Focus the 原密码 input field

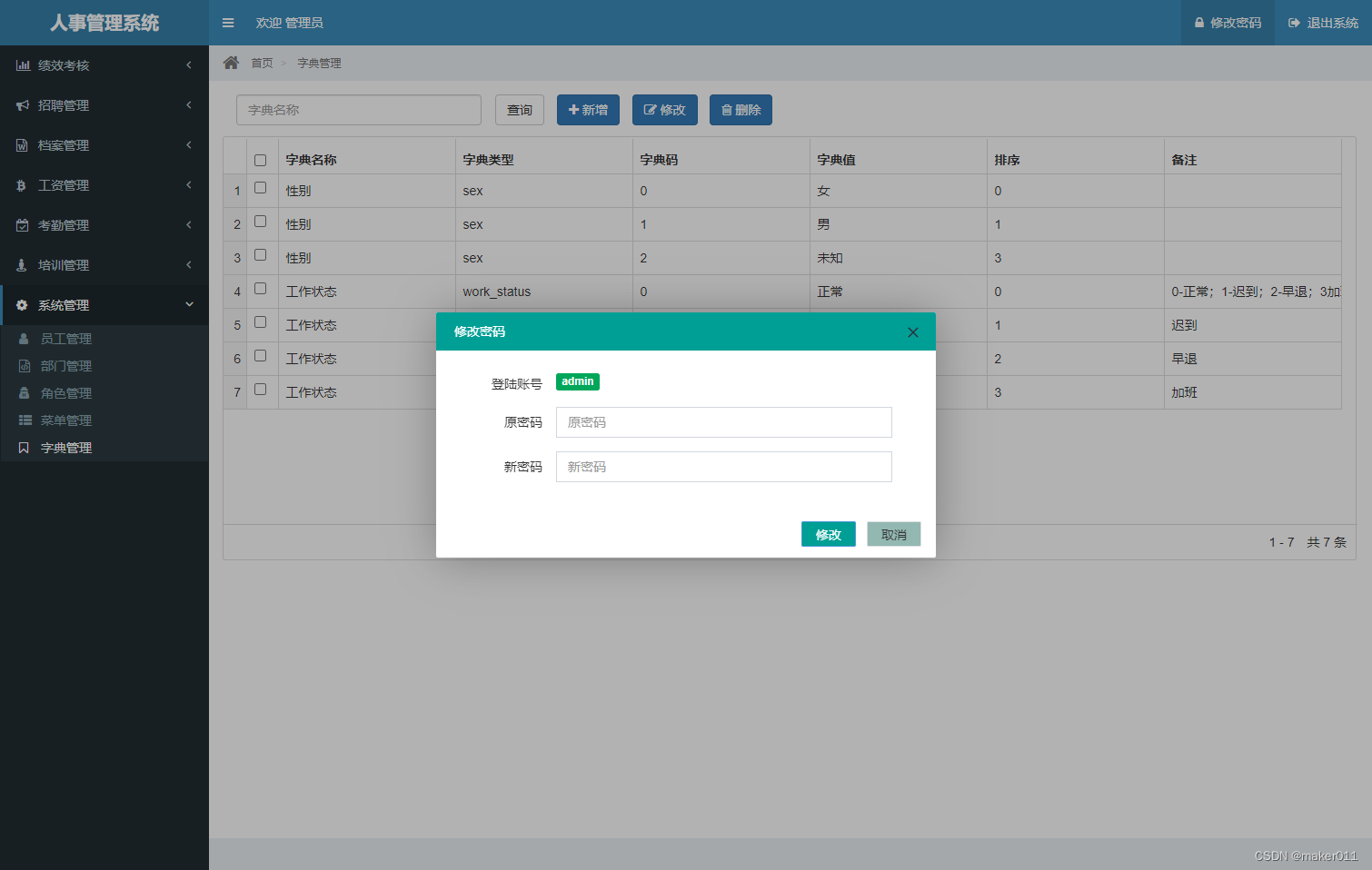[724, 422]
